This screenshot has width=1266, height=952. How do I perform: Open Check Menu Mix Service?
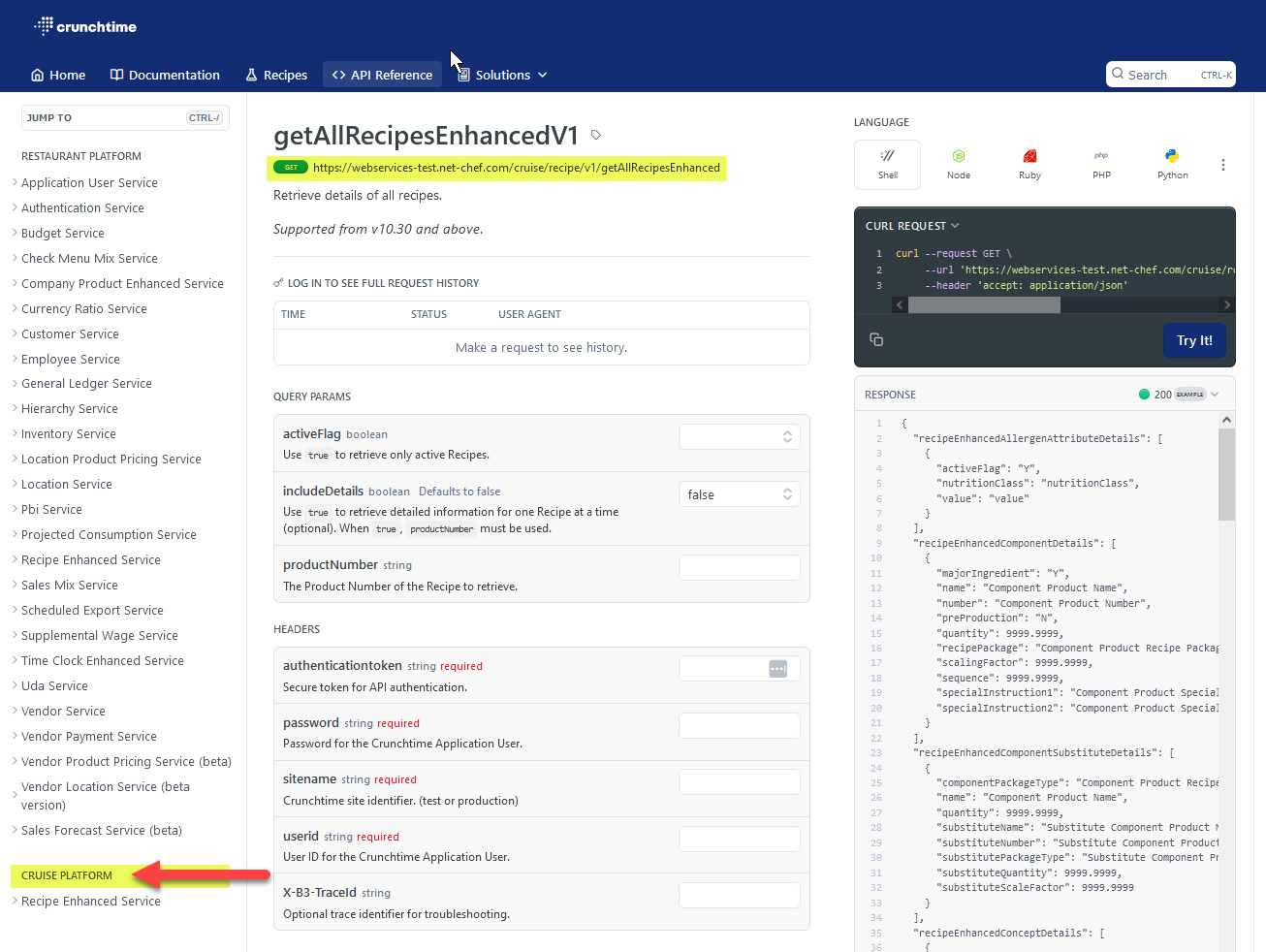pos(89,258)
